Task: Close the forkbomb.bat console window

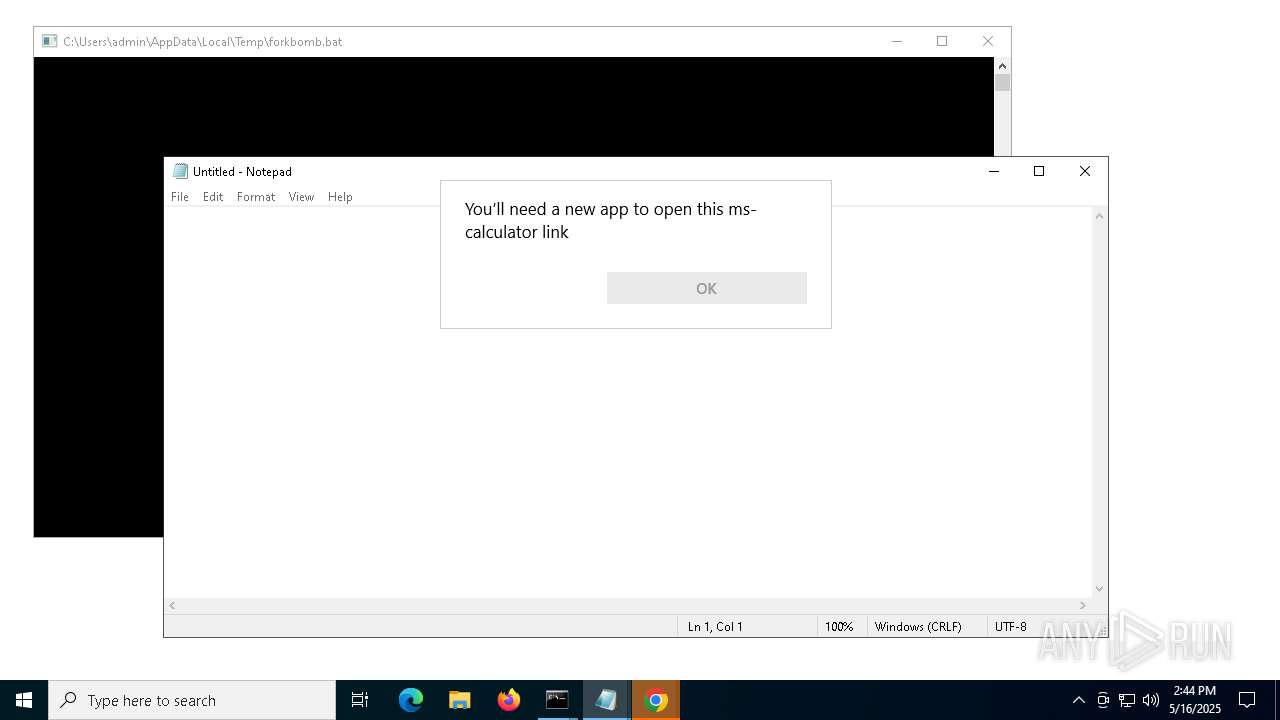Action: point(988,41)
